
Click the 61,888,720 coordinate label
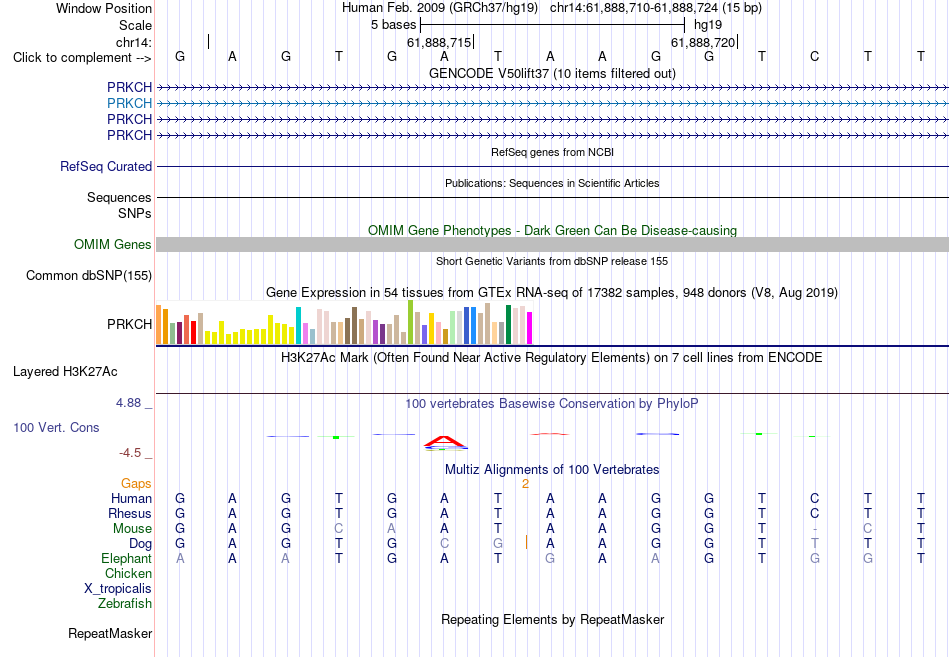pos(703,42)
